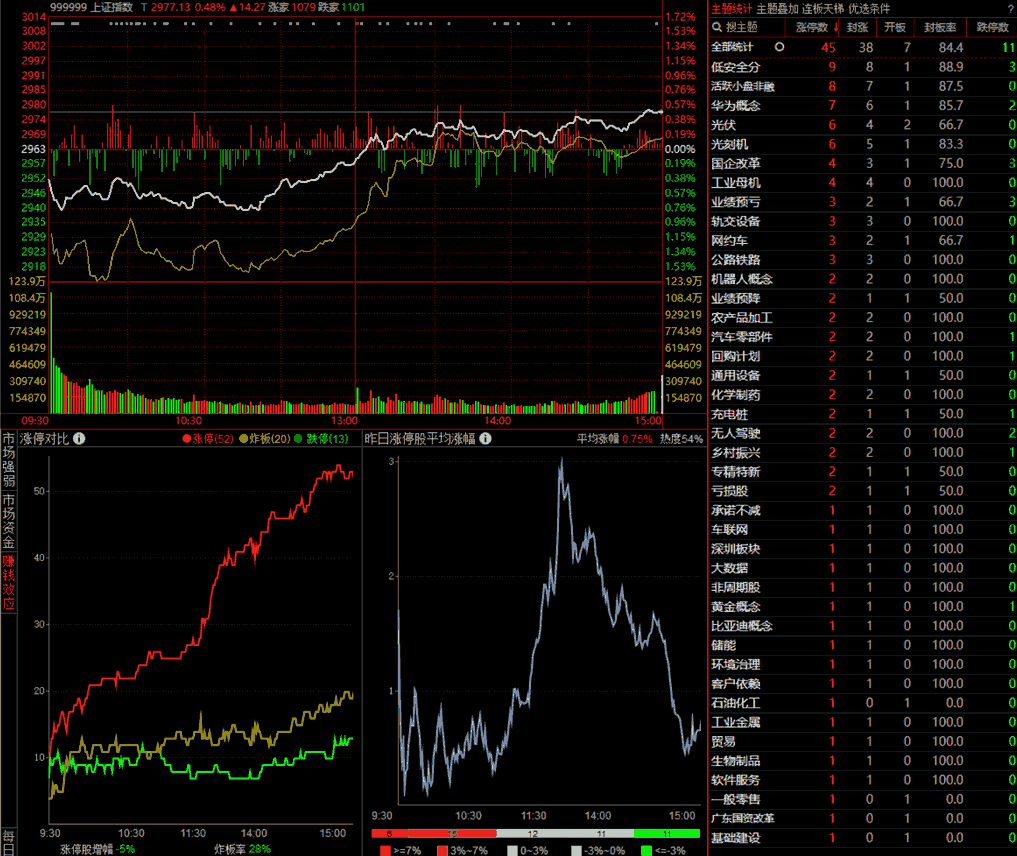Select the 基础建设 theme row
The width and height of the screenshot is (1017, 856).
pyautogui.click(x=863, y=838)
